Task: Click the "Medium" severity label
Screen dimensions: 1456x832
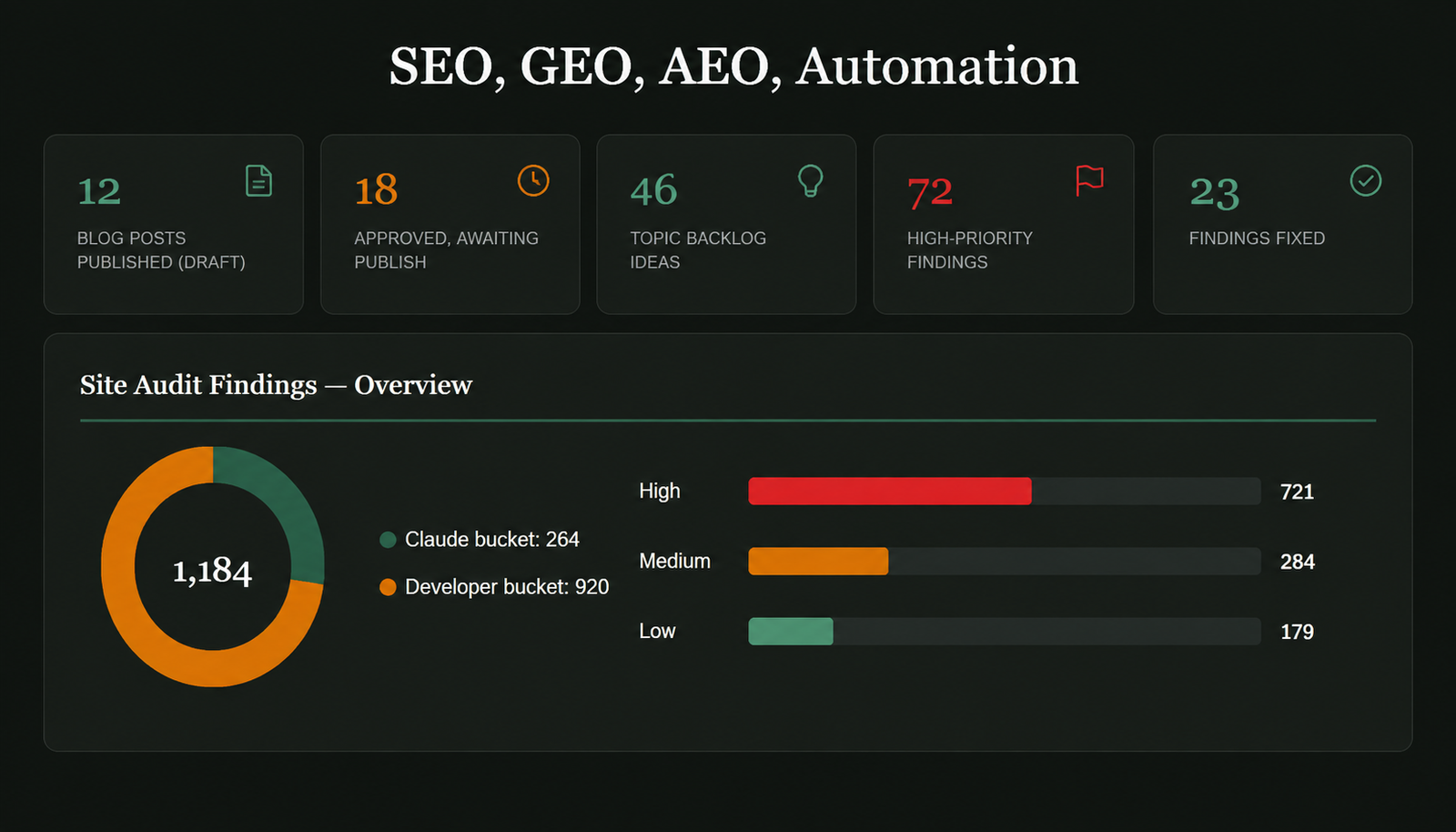Action: (674, 561)
